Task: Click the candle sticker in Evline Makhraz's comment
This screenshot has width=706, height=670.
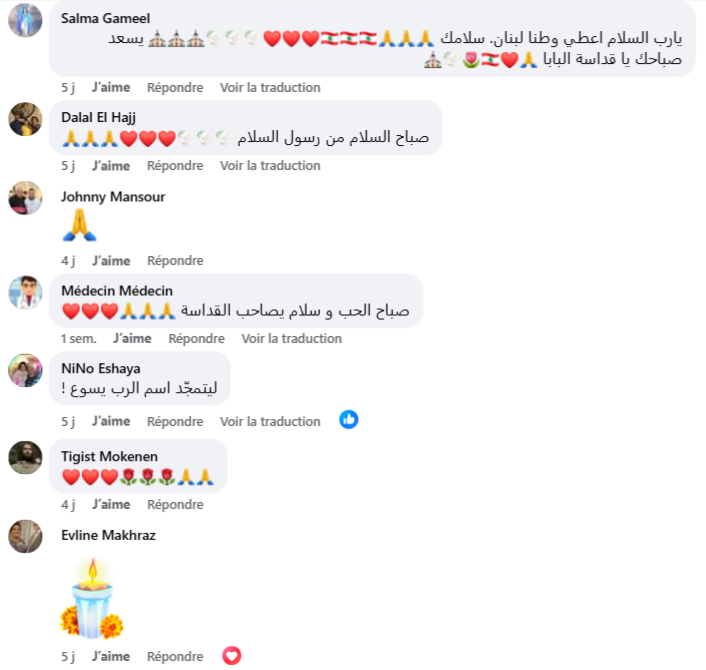Action: (x=92, y=599)
